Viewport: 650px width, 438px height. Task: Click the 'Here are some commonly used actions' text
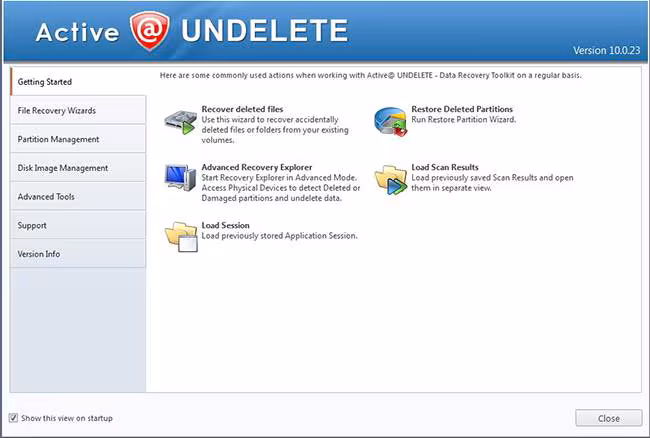[371, 75]
